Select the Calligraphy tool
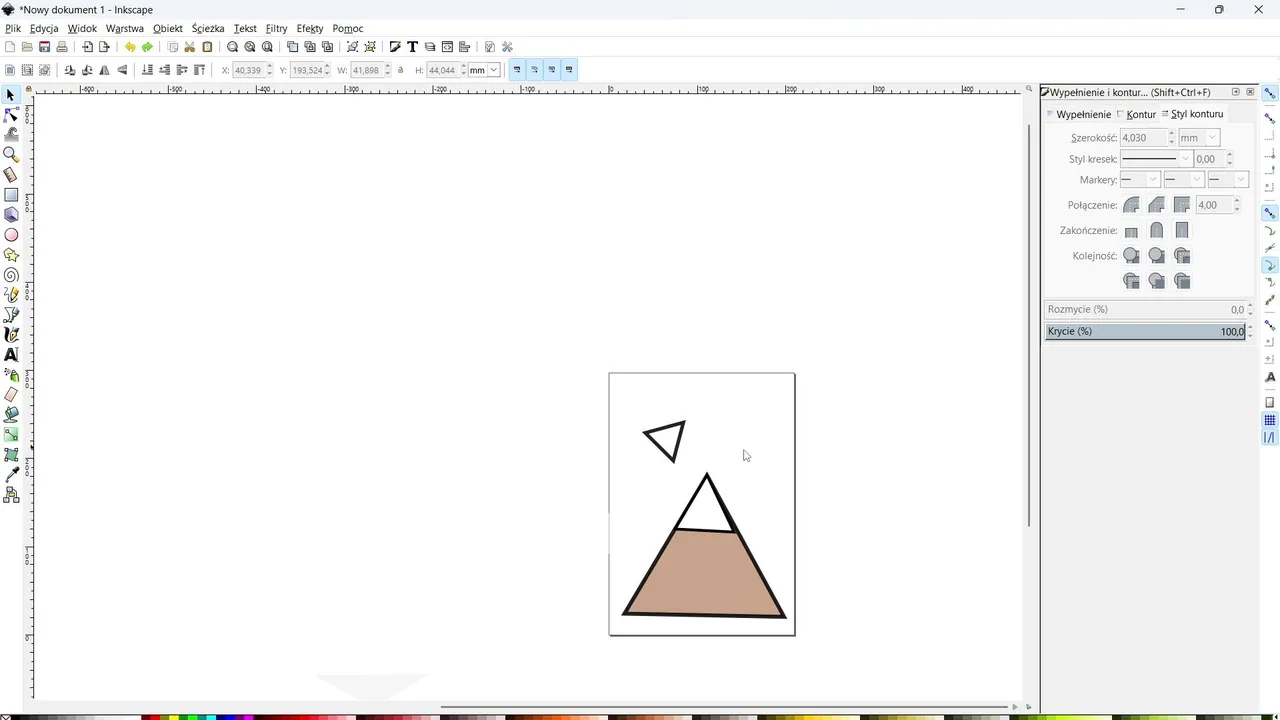 (11, 335)
